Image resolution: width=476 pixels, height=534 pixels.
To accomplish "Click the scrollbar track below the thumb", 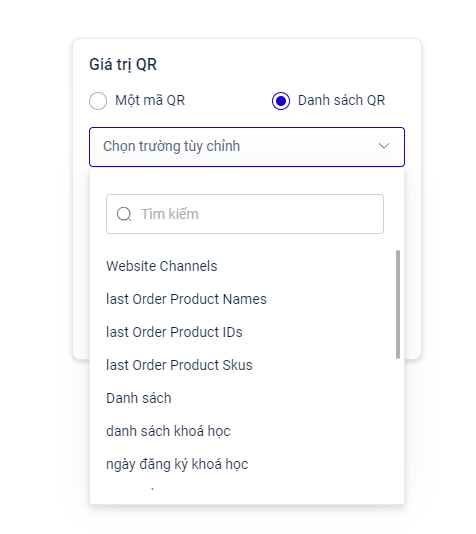I will coord(398,429).
